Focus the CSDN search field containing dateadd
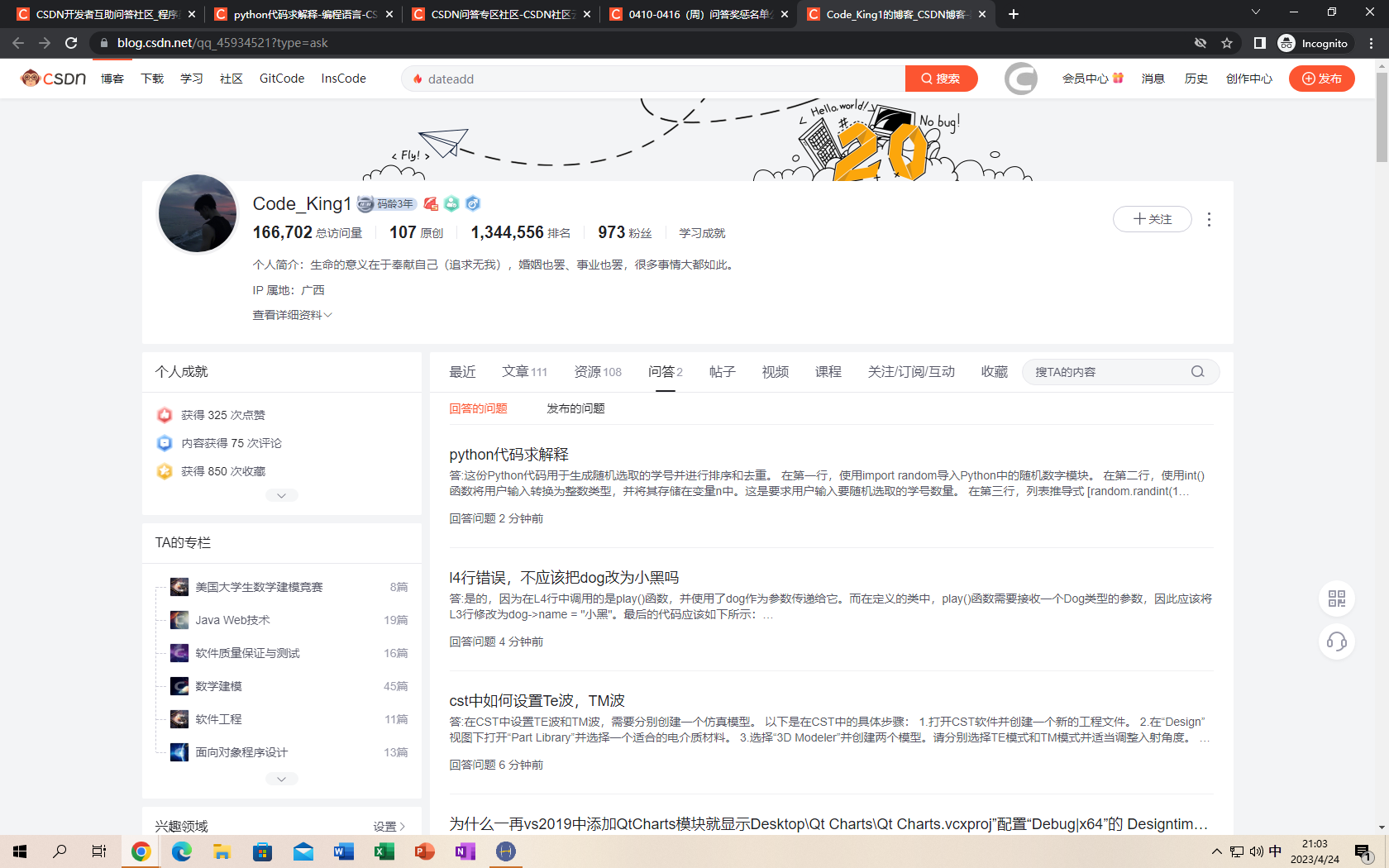This screenshot has height=868, width=1389. tap(653, 79)
